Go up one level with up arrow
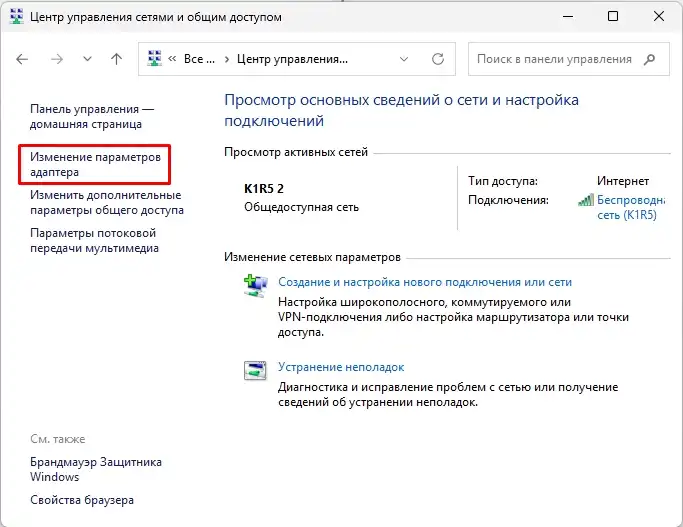Screen dimensions: 683x527 click(116, 59)
